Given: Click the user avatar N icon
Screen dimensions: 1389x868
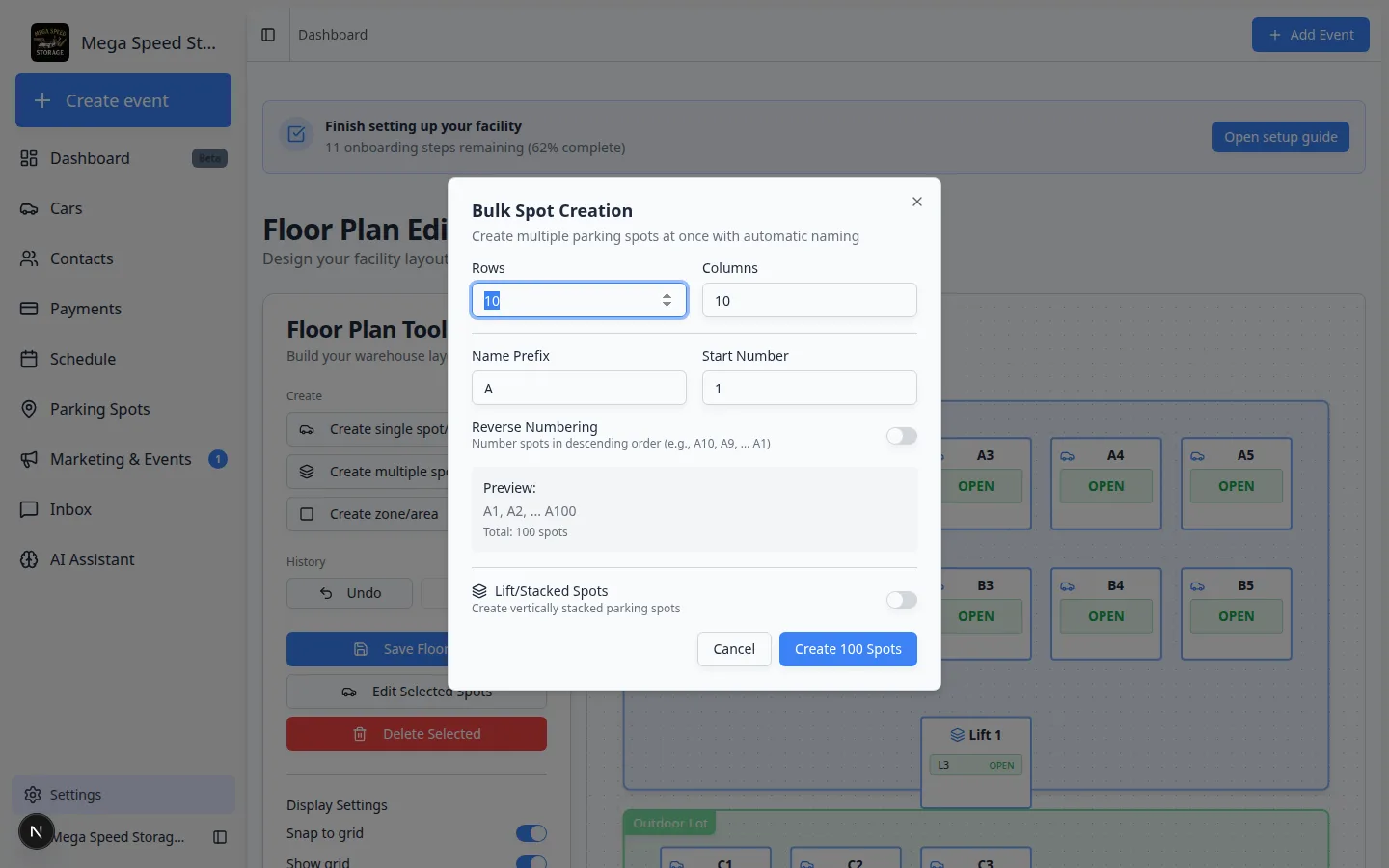Looking at the screenshot, I should pos(37,831).
